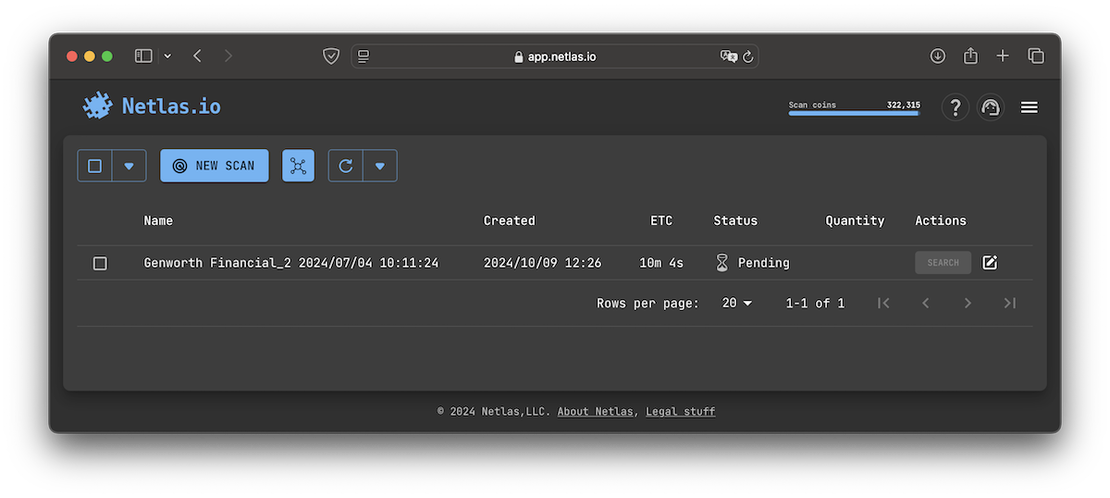Click the Safari share icon
This screenshot has width=1110, height=498.
(x=970, y=56)
